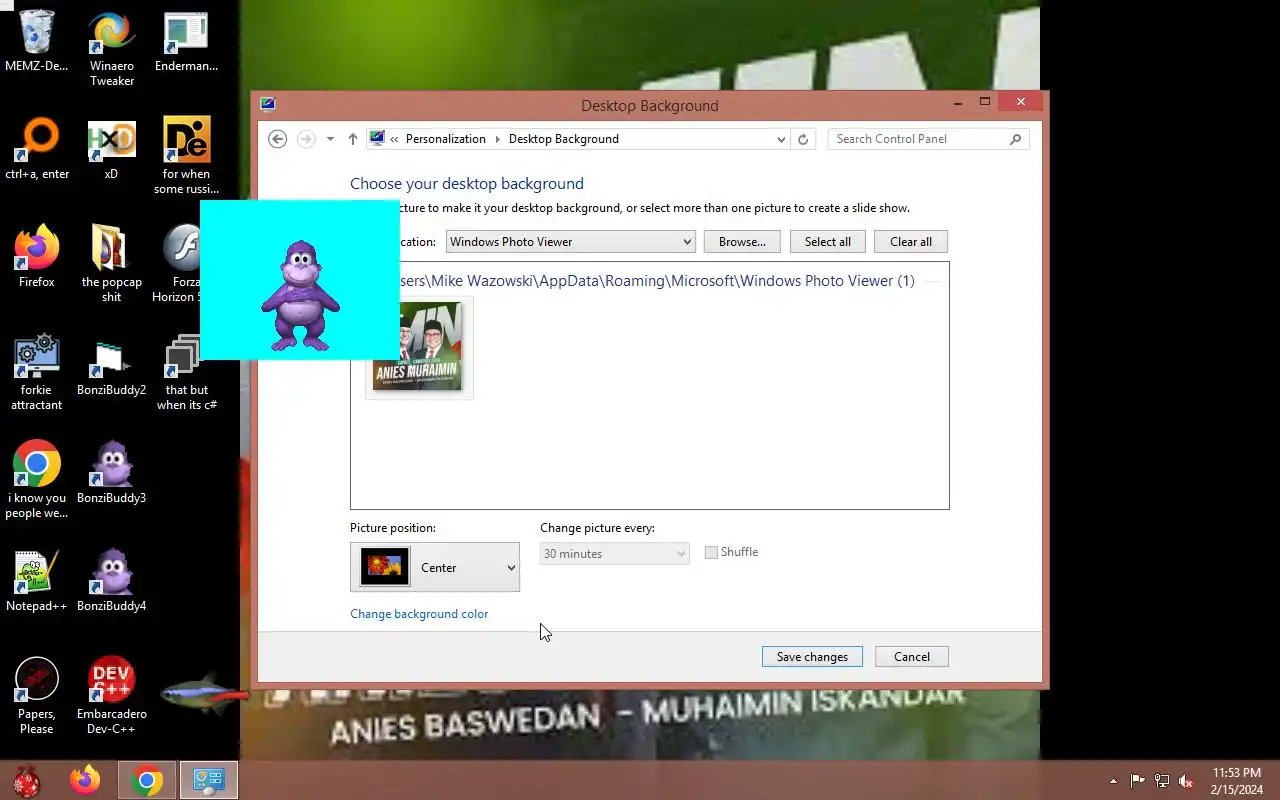This screenshot has width=1280, height=800.
Task: Click the BonziBuddy purple gorilla
Action: point(300,295)
